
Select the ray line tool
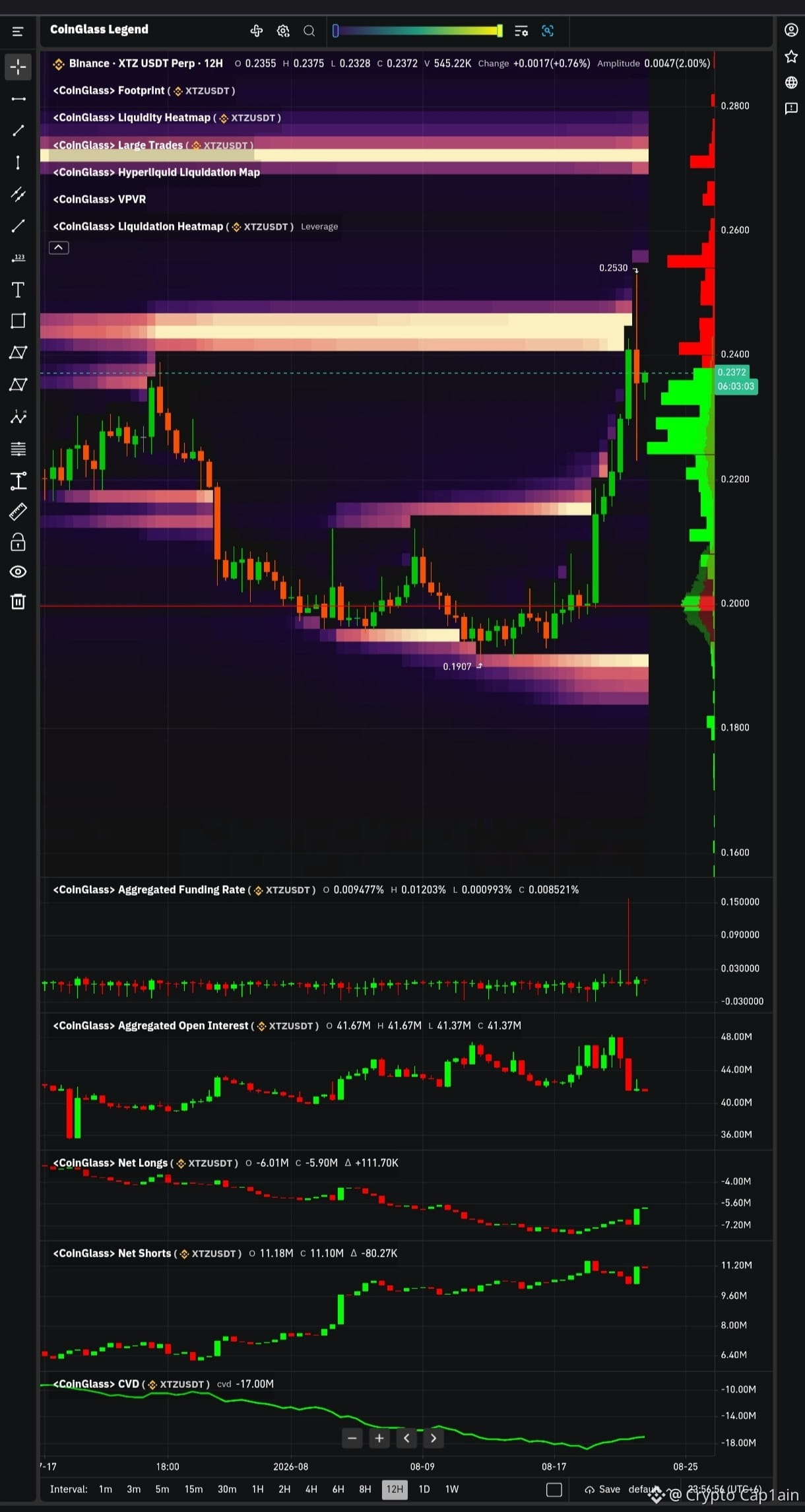tap(18, 226)
